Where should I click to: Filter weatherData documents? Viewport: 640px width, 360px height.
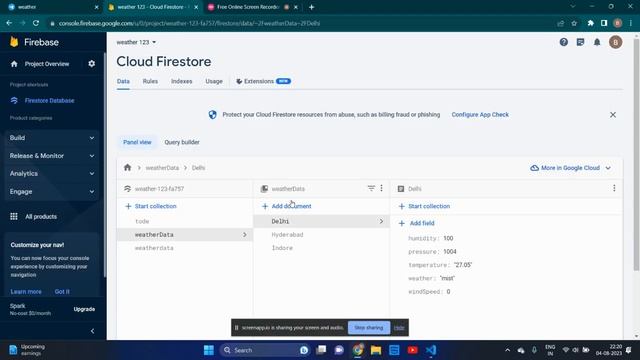point(371,188)
